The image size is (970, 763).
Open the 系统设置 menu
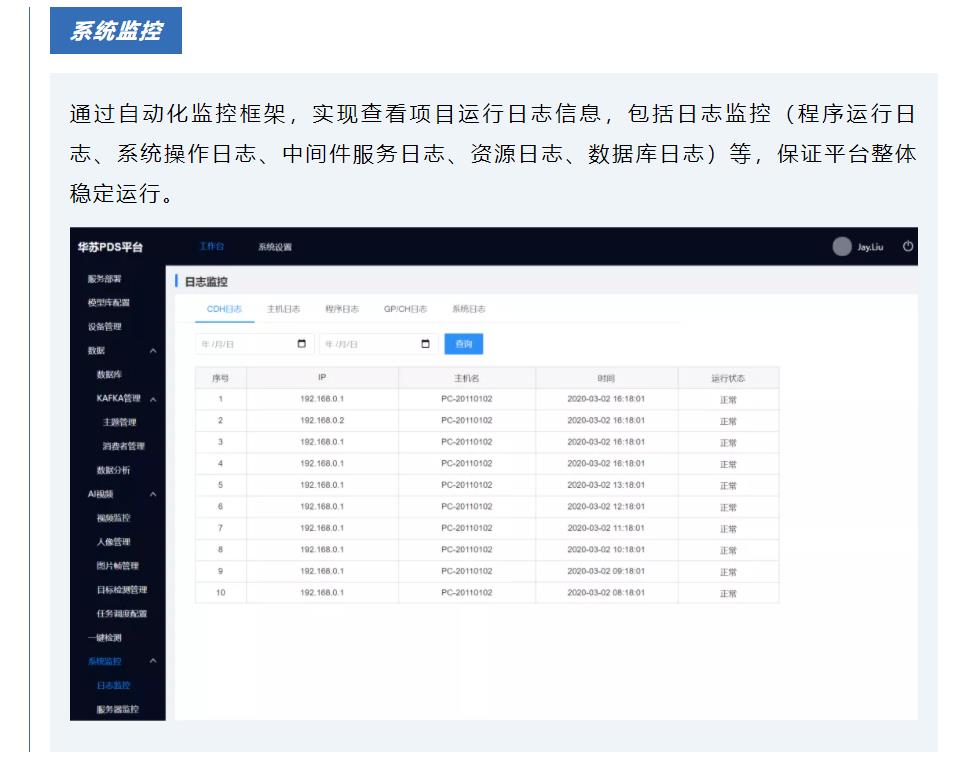click(x=276, y=246)
